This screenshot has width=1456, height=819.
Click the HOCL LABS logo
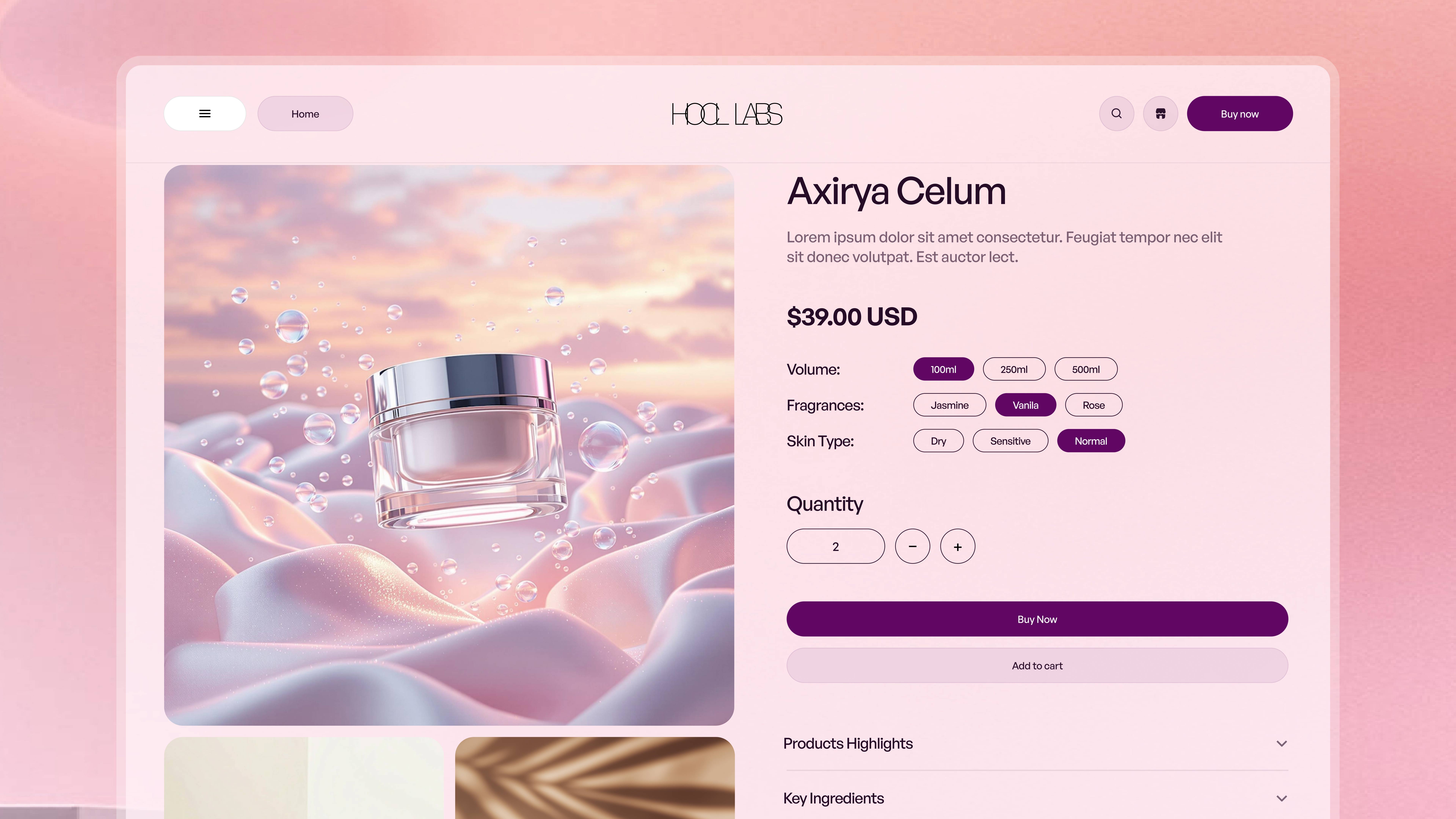tap(727, 114)
